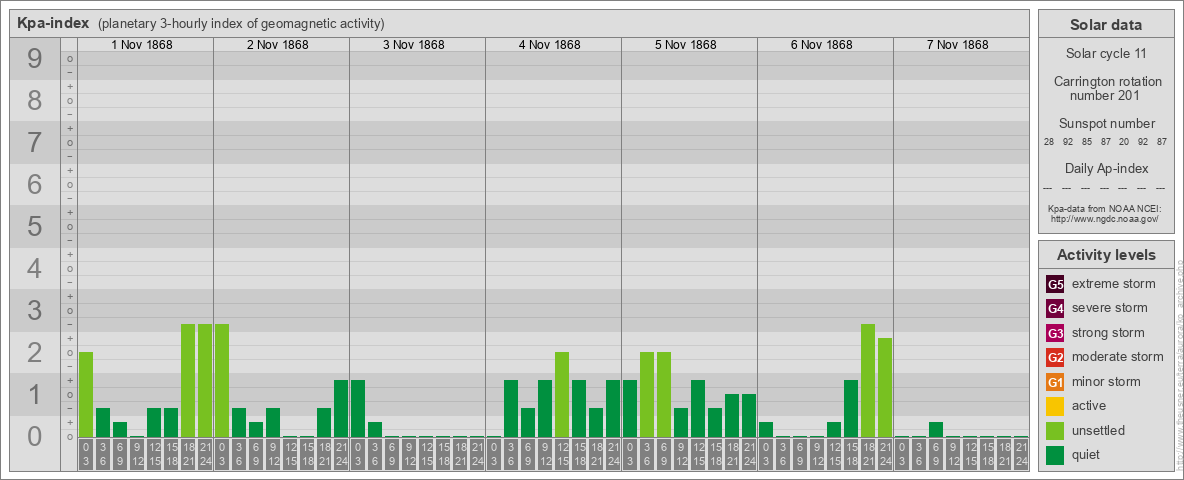
Task: Click the 5 Nov 6–9 unsettled bar
Action: [664, 394]
